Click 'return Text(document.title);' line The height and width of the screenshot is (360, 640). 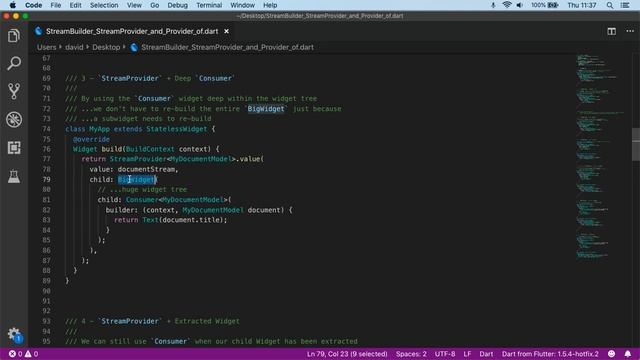170,220
